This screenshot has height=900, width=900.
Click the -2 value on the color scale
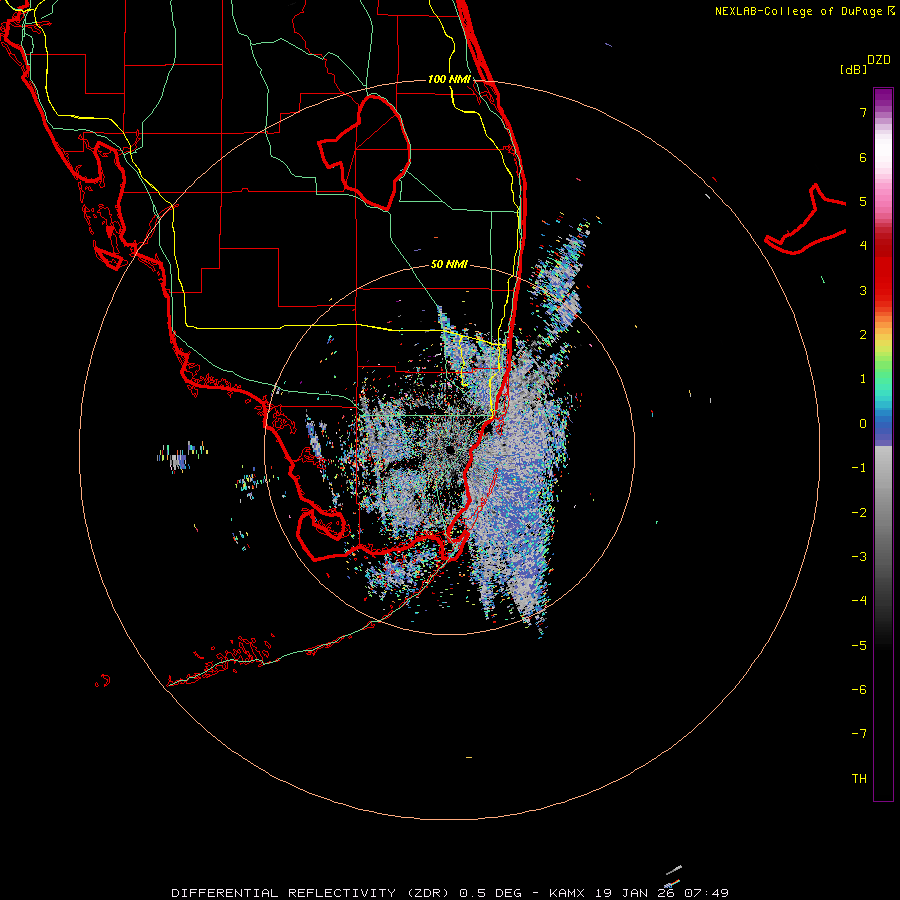pos(859,513)
